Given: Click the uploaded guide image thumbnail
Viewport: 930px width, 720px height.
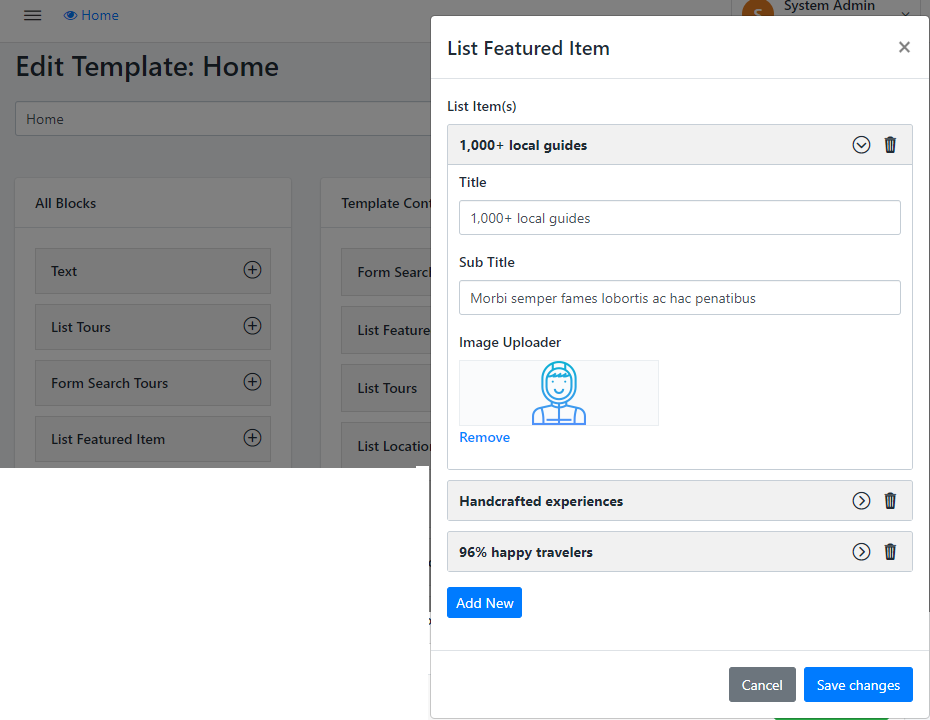Looking at the screenshot, I should (x=558, y=393).
